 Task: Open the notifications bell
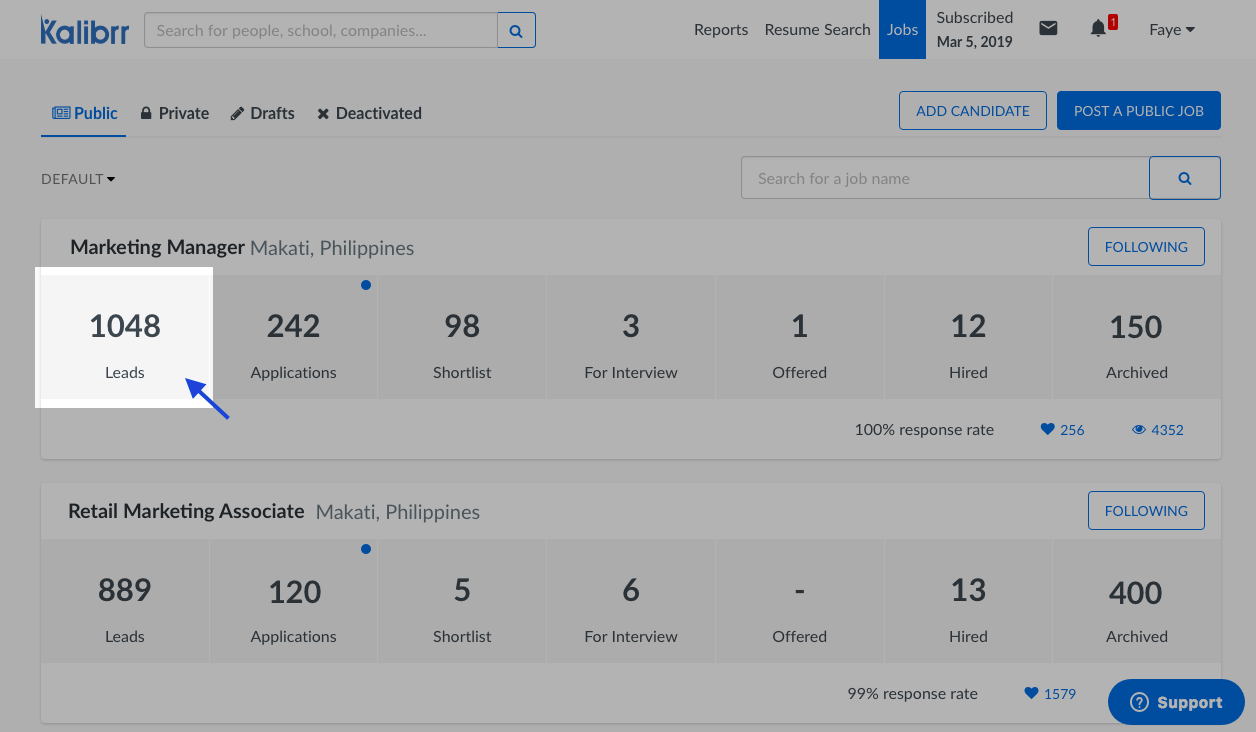click(x=1098, y=29)
